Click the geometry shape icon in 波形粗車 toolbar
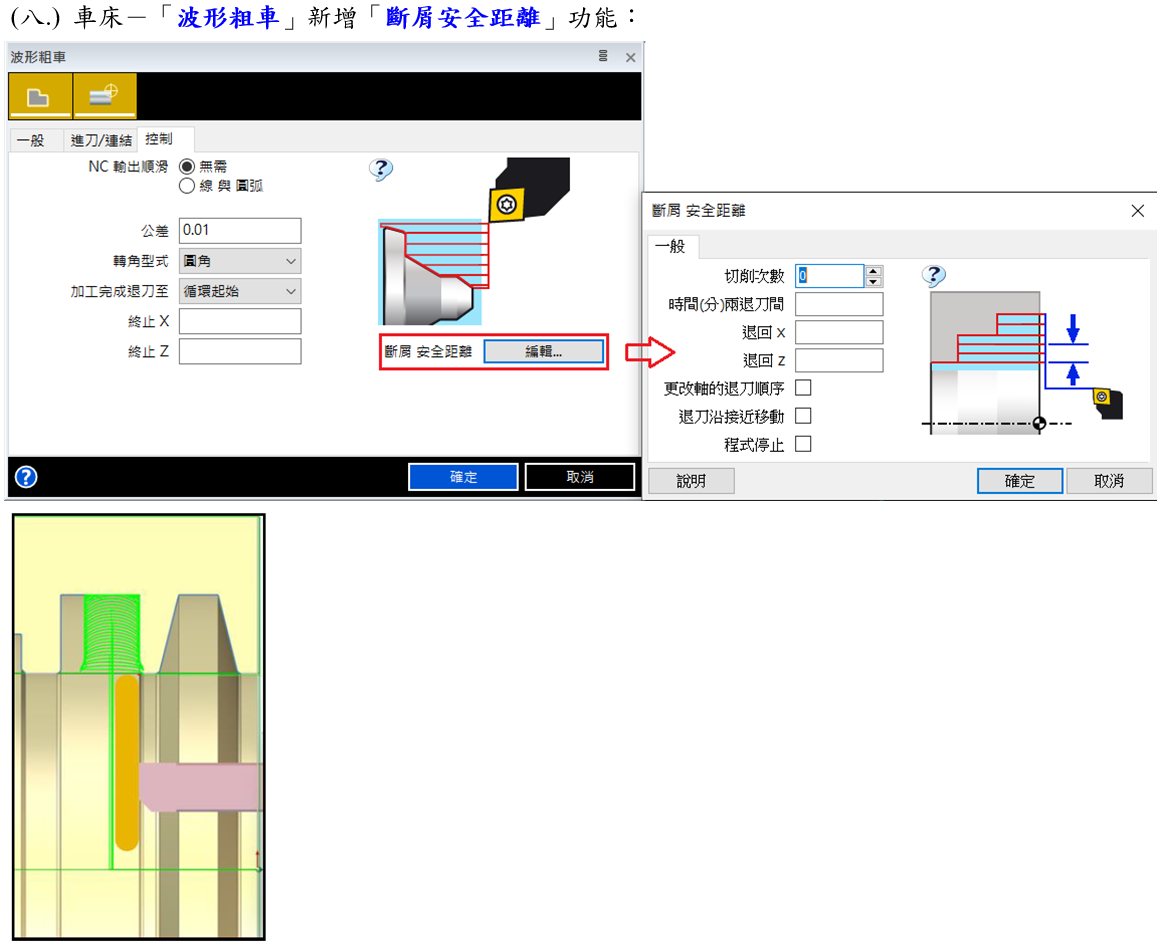Image resolution: width=1164 pixels, height=952 pixels. 39,97
